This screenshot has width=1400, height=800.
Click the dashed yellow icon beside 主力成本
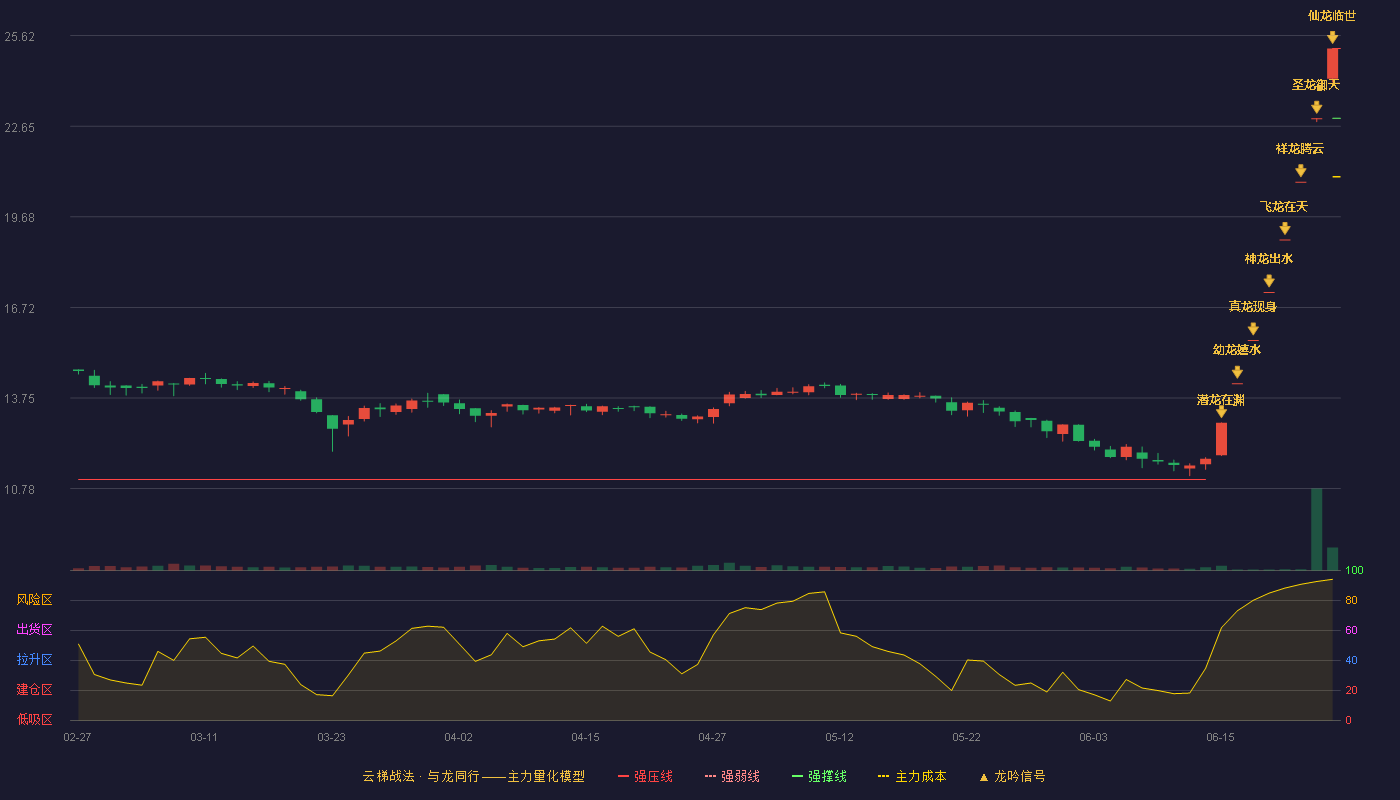click(884, 776)
